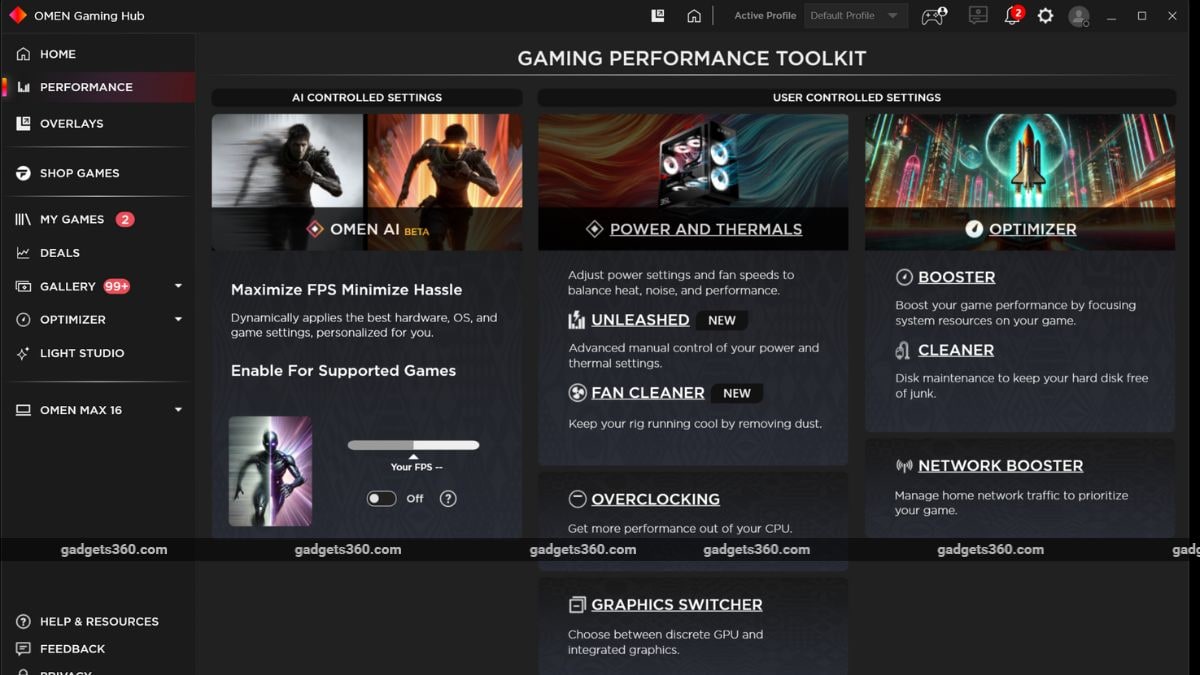This screenshot has height=675, width=1200.
Task: Click the Your FPS slider bar
Action: (413, 445)
